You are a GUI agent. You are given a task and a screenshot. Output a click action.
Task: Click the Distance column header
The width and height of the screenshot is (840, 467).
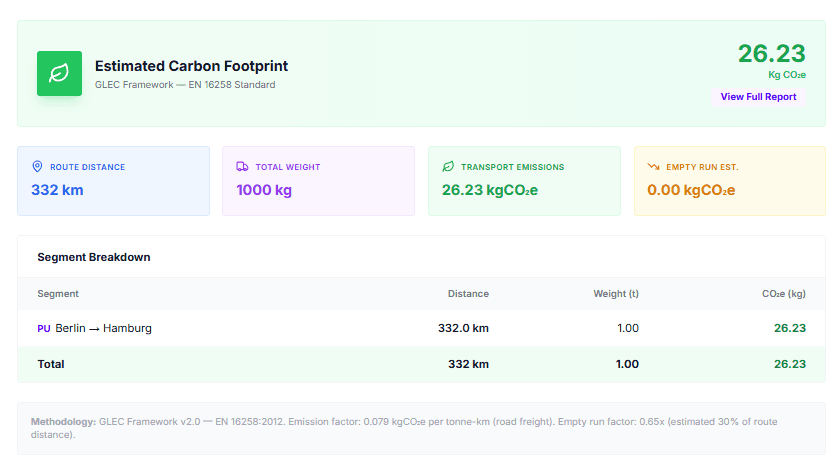pos(468,293)
